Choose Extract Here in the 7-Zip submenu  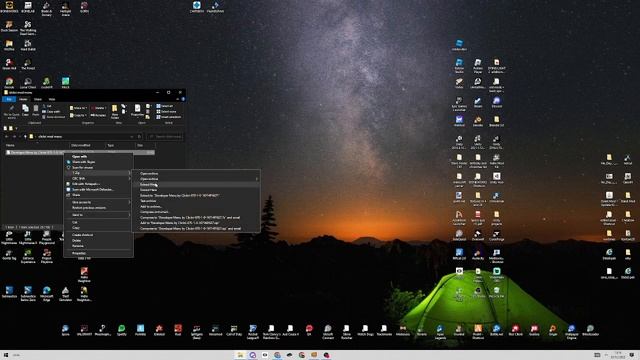[196, 190]
